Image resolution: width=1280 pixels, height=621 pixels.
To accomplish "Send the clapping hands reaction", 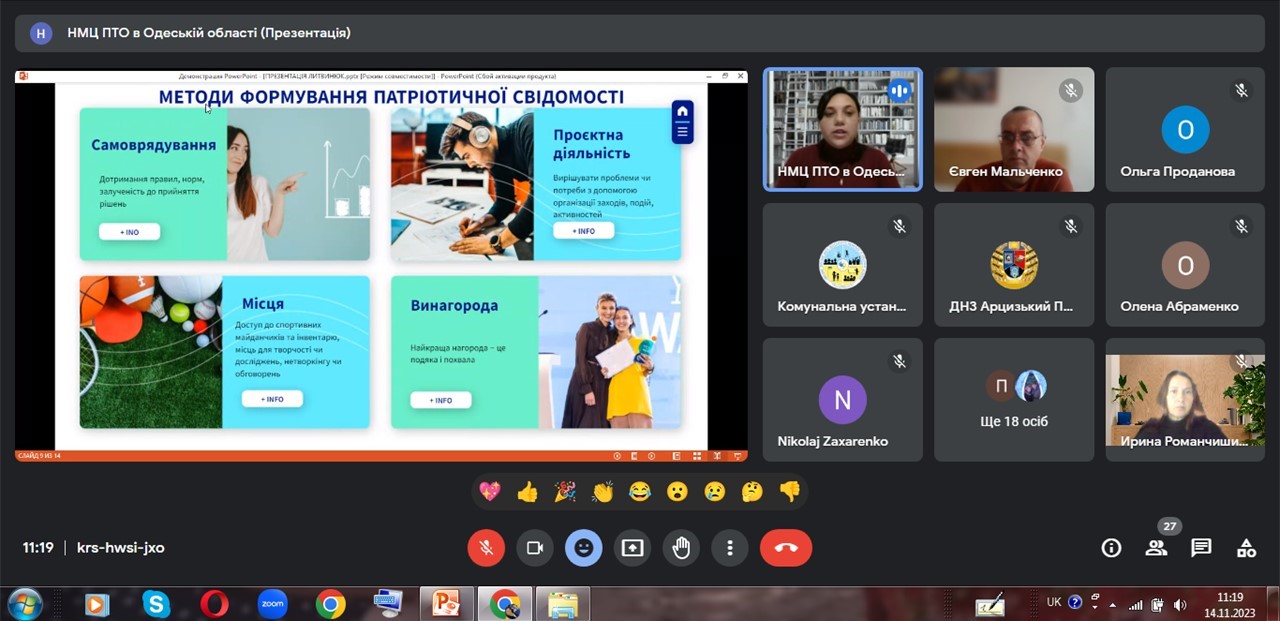I will click(602, 492).
